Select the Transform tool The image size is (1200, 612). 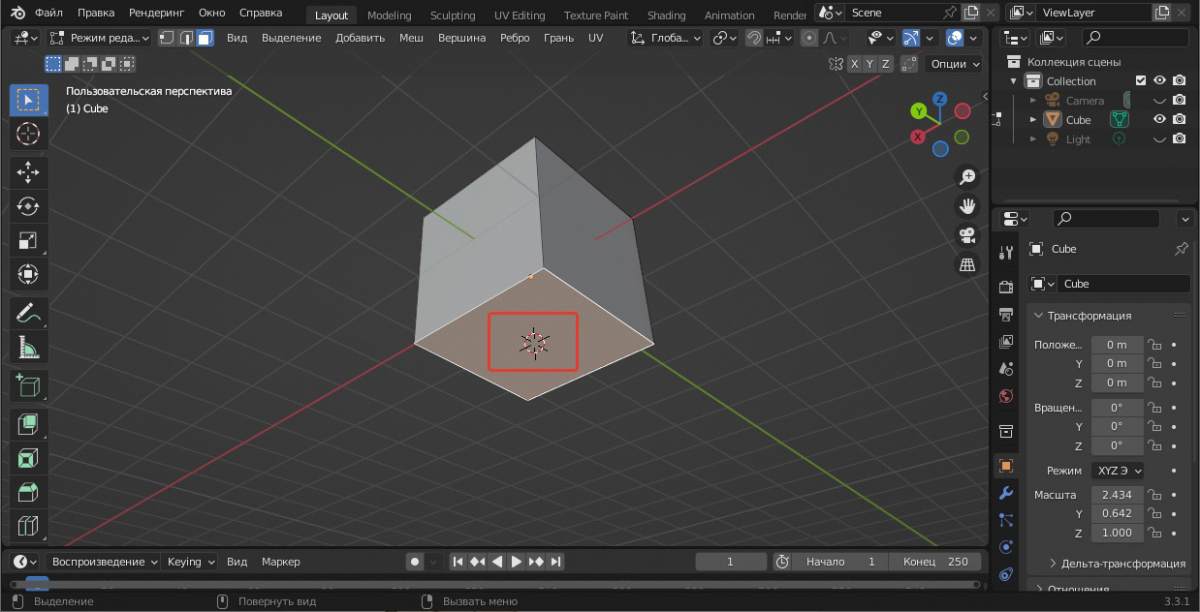[x=28, y=273]
